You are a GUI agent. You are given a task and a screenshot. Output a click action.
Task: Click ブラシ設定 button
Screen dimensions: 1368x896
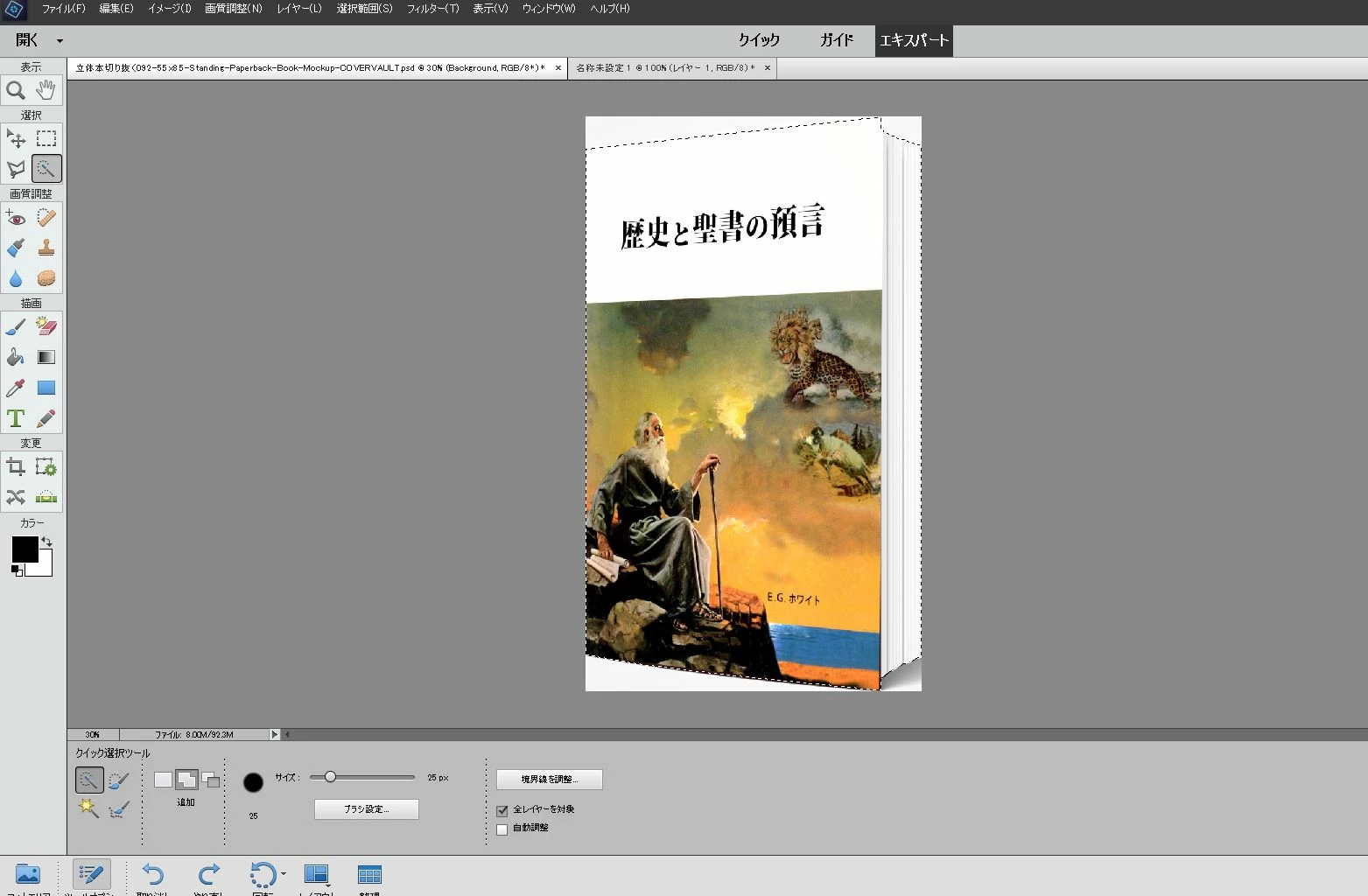pos(367,809)
